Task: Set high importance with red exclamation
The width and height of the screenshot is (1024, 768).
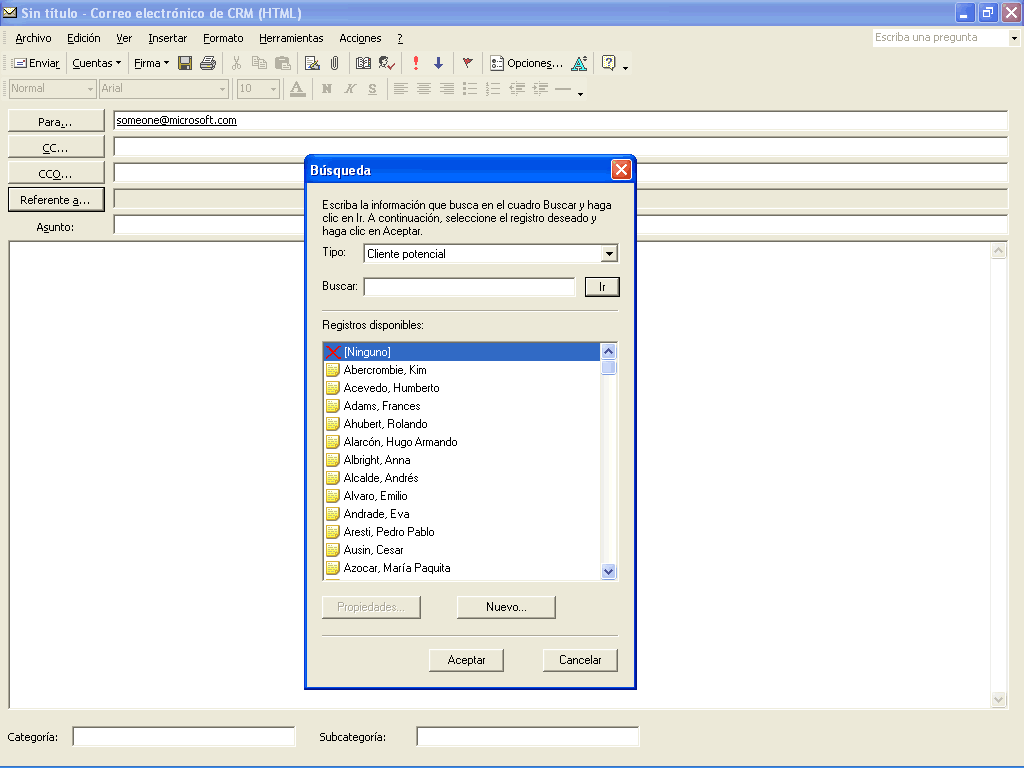Action: [416, 63]
